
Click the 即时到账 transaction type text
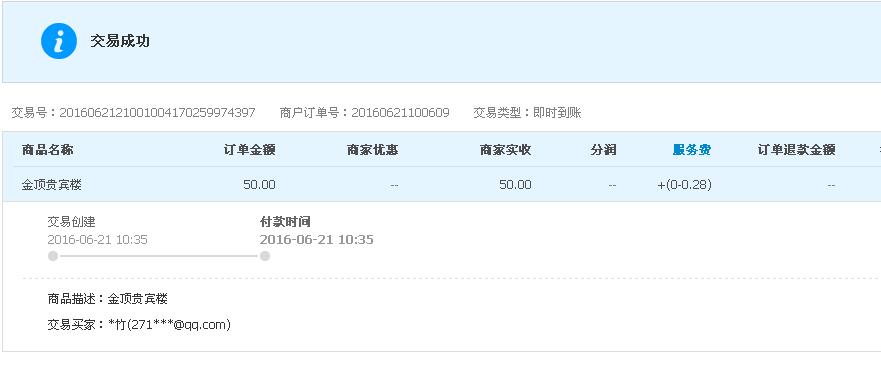tap(557, 113)
